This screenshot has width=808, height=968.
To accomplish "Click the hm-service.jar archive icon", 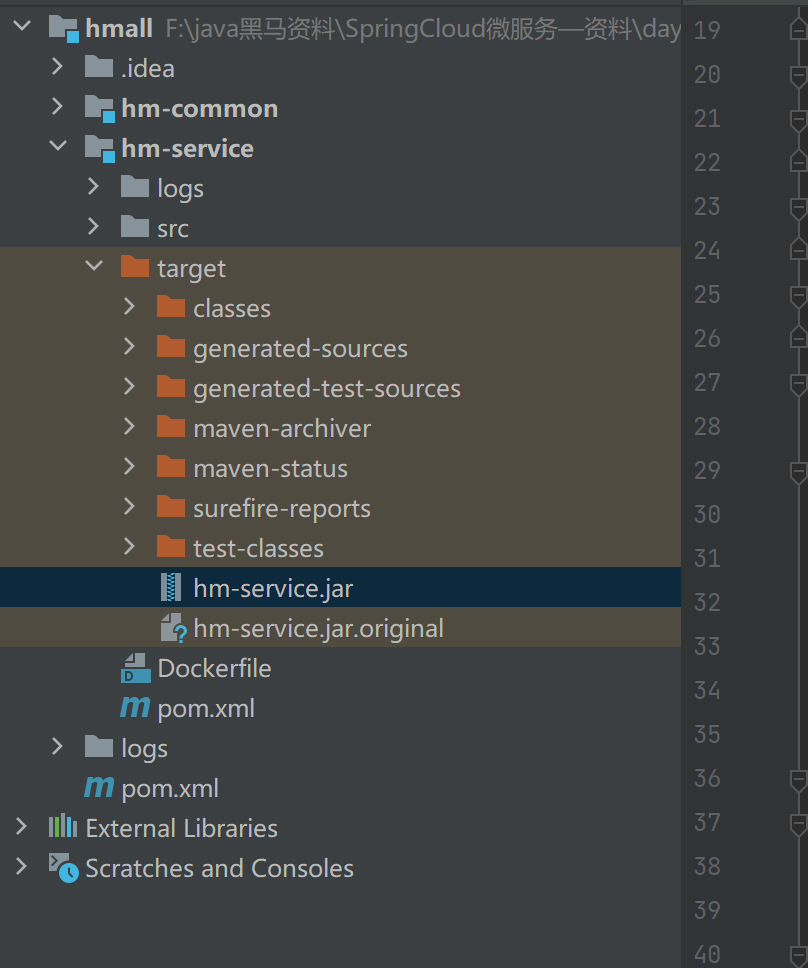I will pyautogui.click(x=171, y=587).
